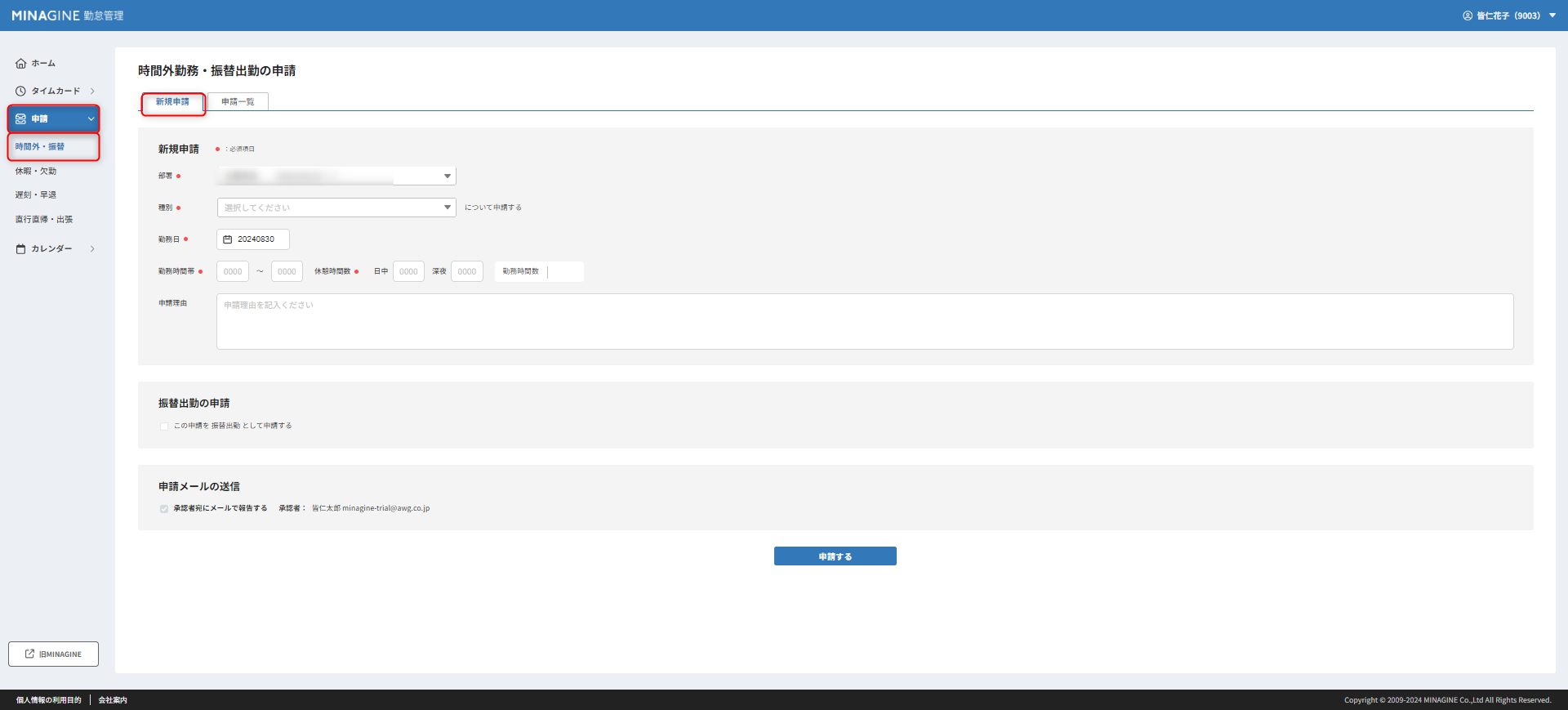Toggle 承認者宛にメールで報告する checkbox
1568x710 pixels.
164,509
